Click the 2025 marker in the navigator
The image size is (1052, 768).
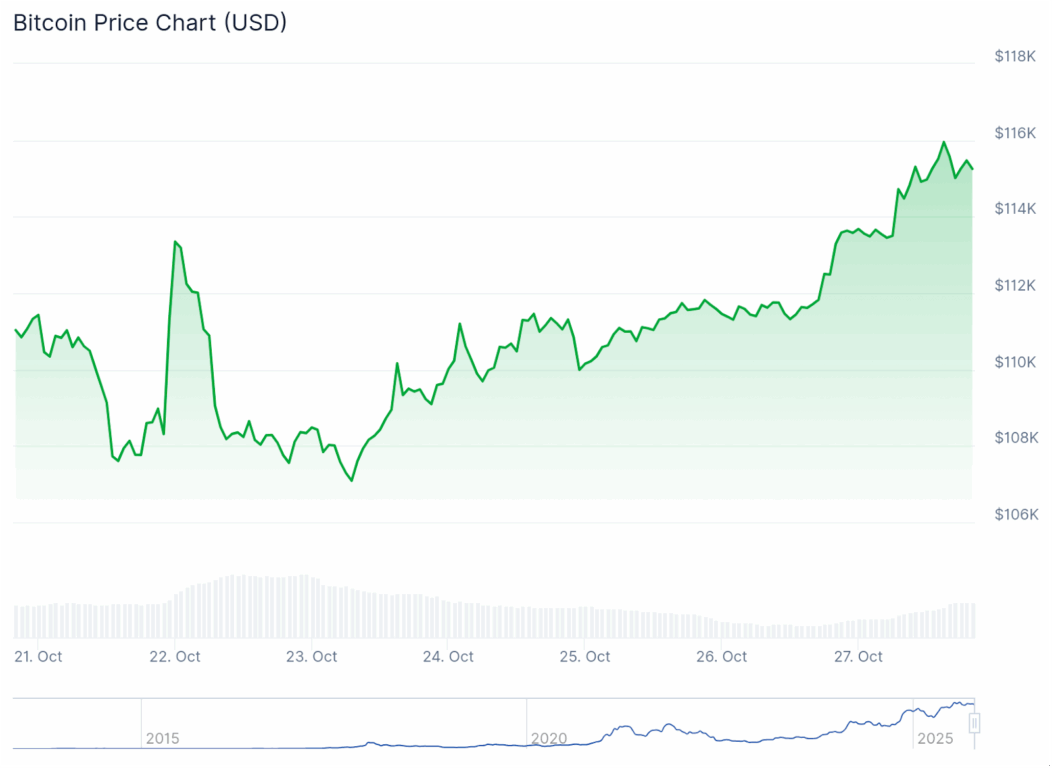pyautogui.click(x=937, y=738)
